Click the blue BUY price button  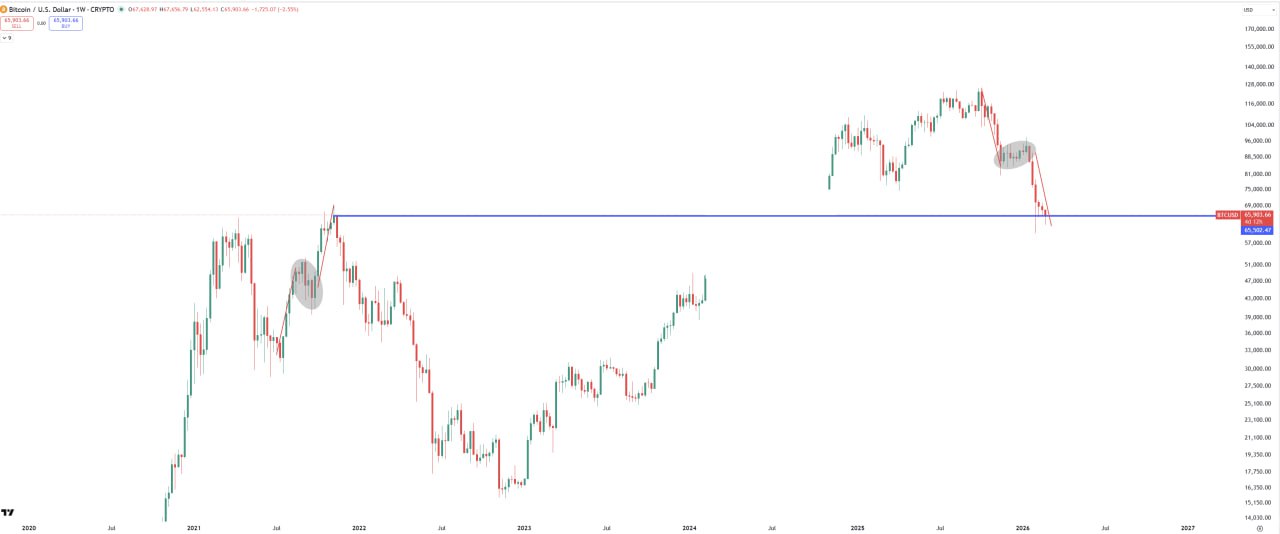point(66,22)
